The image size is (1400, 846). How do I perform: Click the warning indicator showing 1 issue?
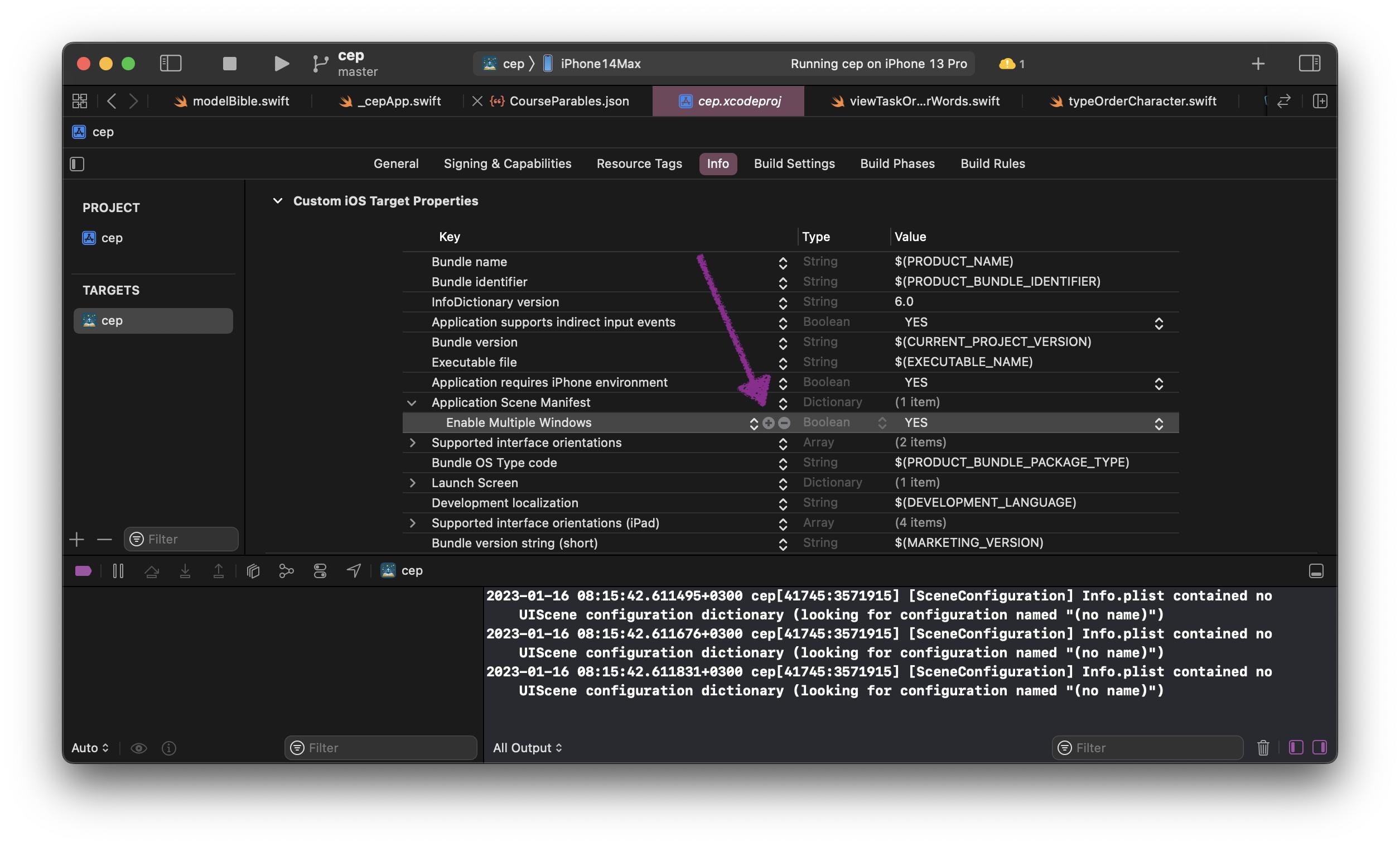1012,64
